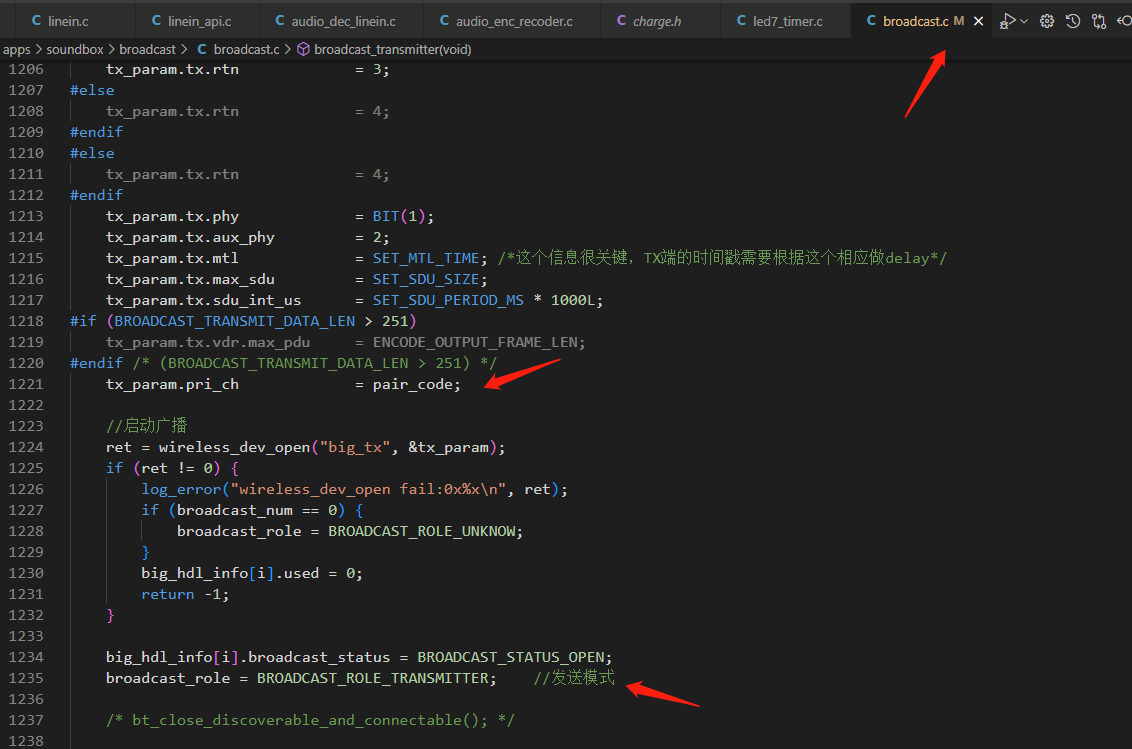Screen dimensions: 1132x749
Task: Click the function symbol cube icon in breadcrumb
Action: pos(303,49)
